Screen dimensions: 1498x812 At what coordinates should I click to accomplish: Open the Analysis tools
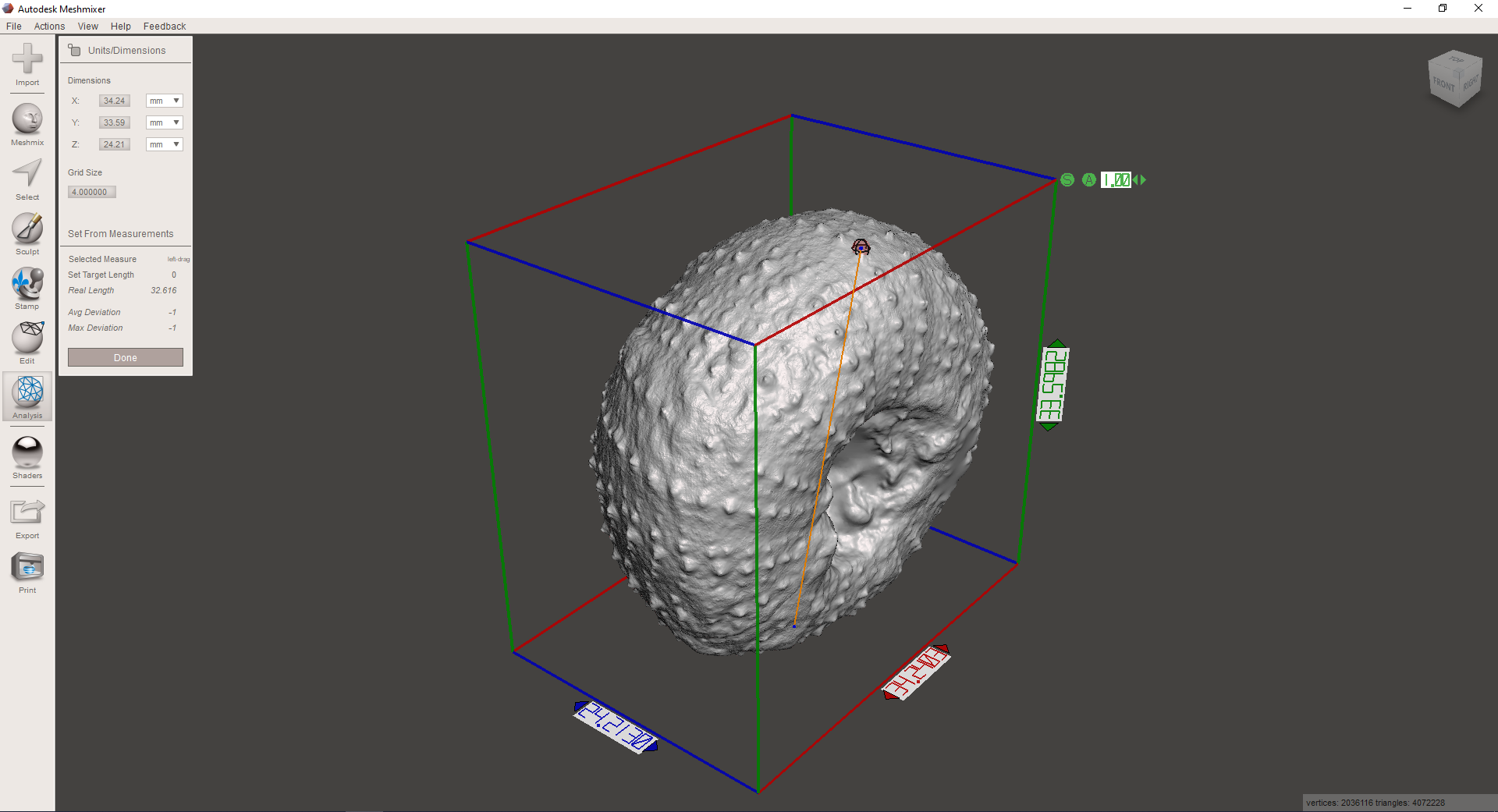29,392
